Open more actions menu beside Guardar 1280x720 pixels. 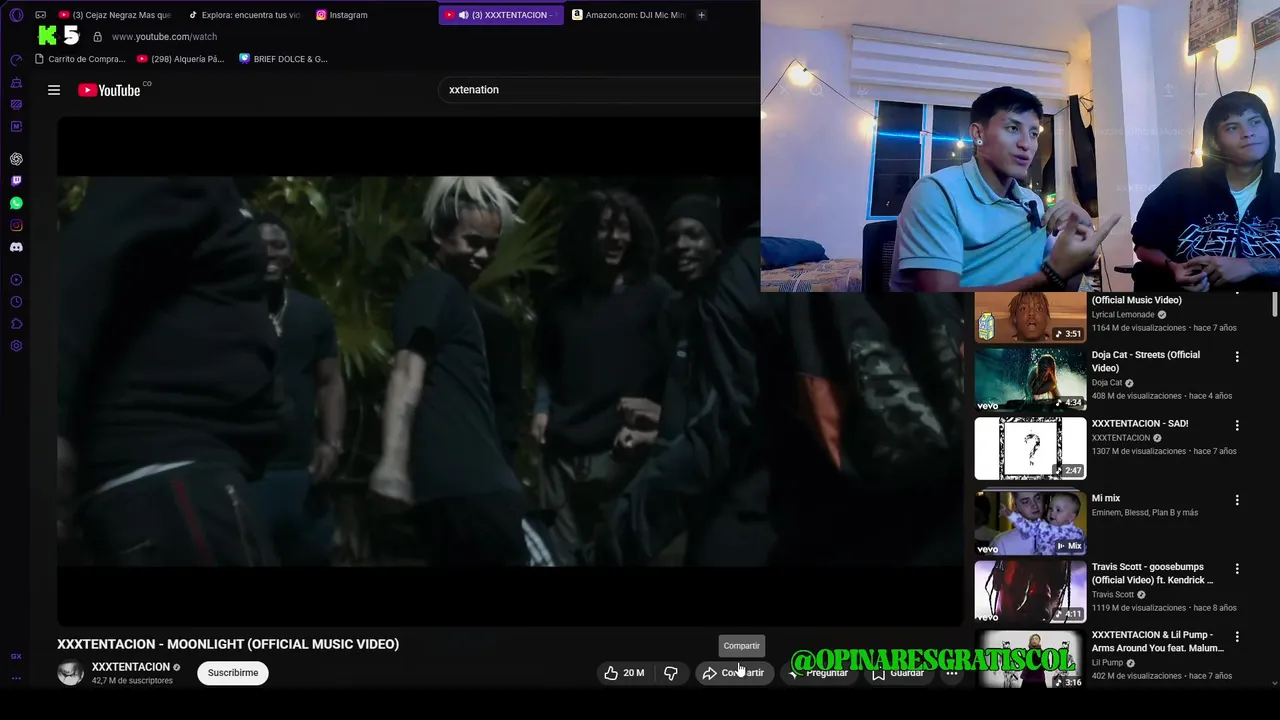(952, 673)
